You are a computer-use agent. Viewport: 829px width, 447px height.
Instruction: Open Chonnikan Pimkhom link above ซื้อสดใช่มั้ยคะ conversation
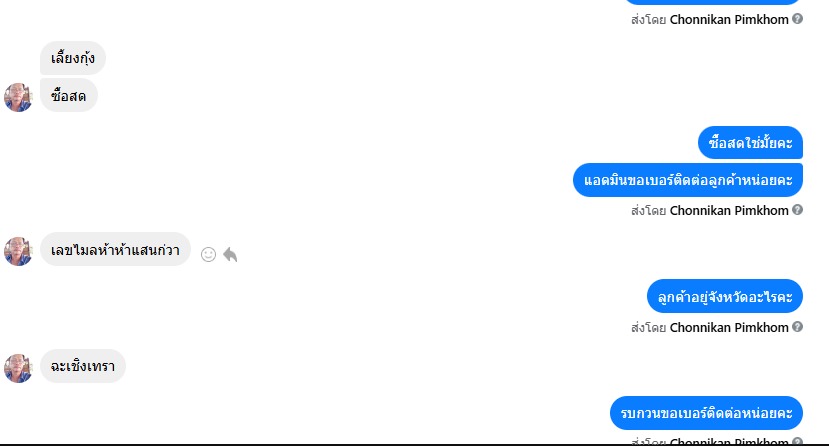729,20
